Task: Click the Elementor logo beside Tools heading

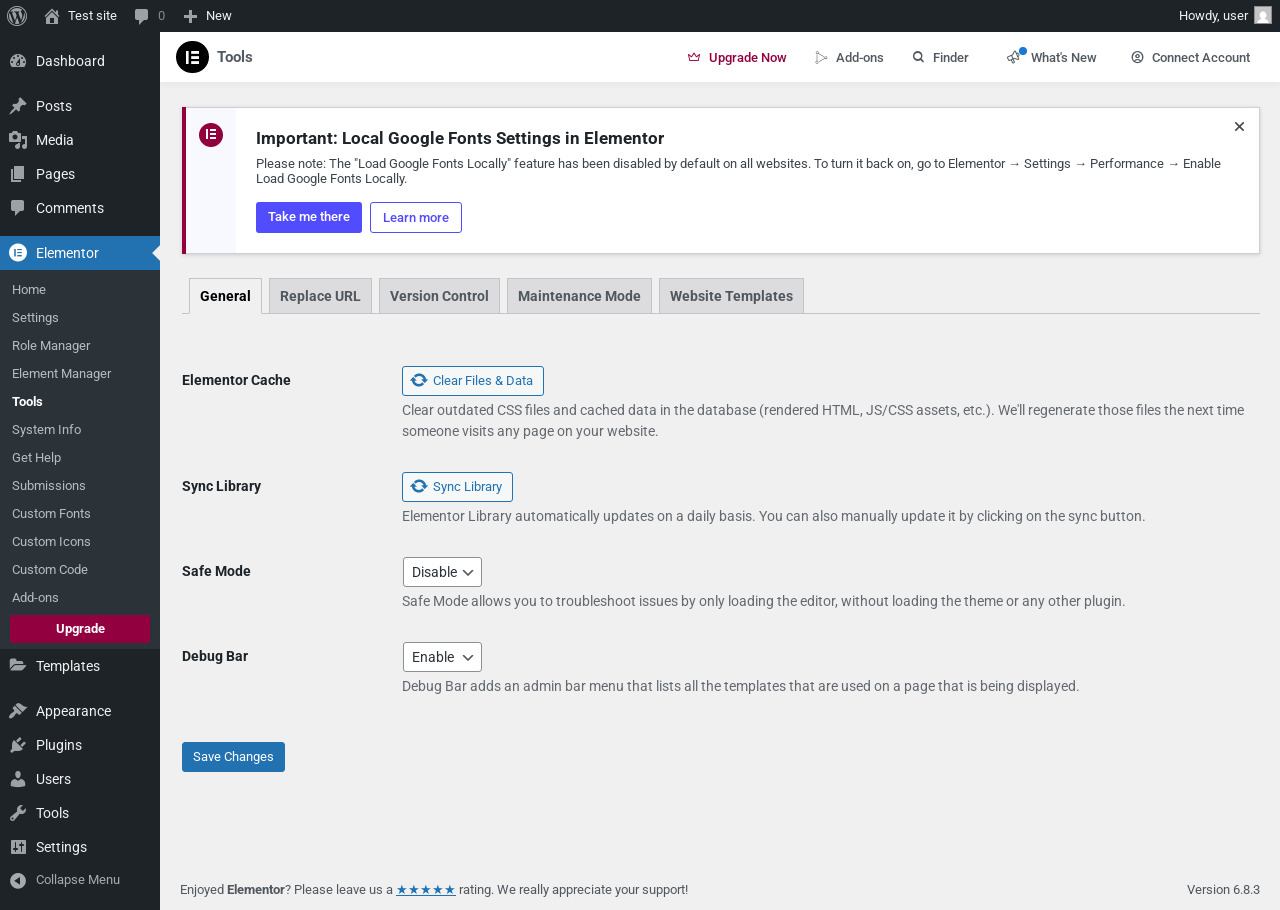Action: [x=192, y=57]
